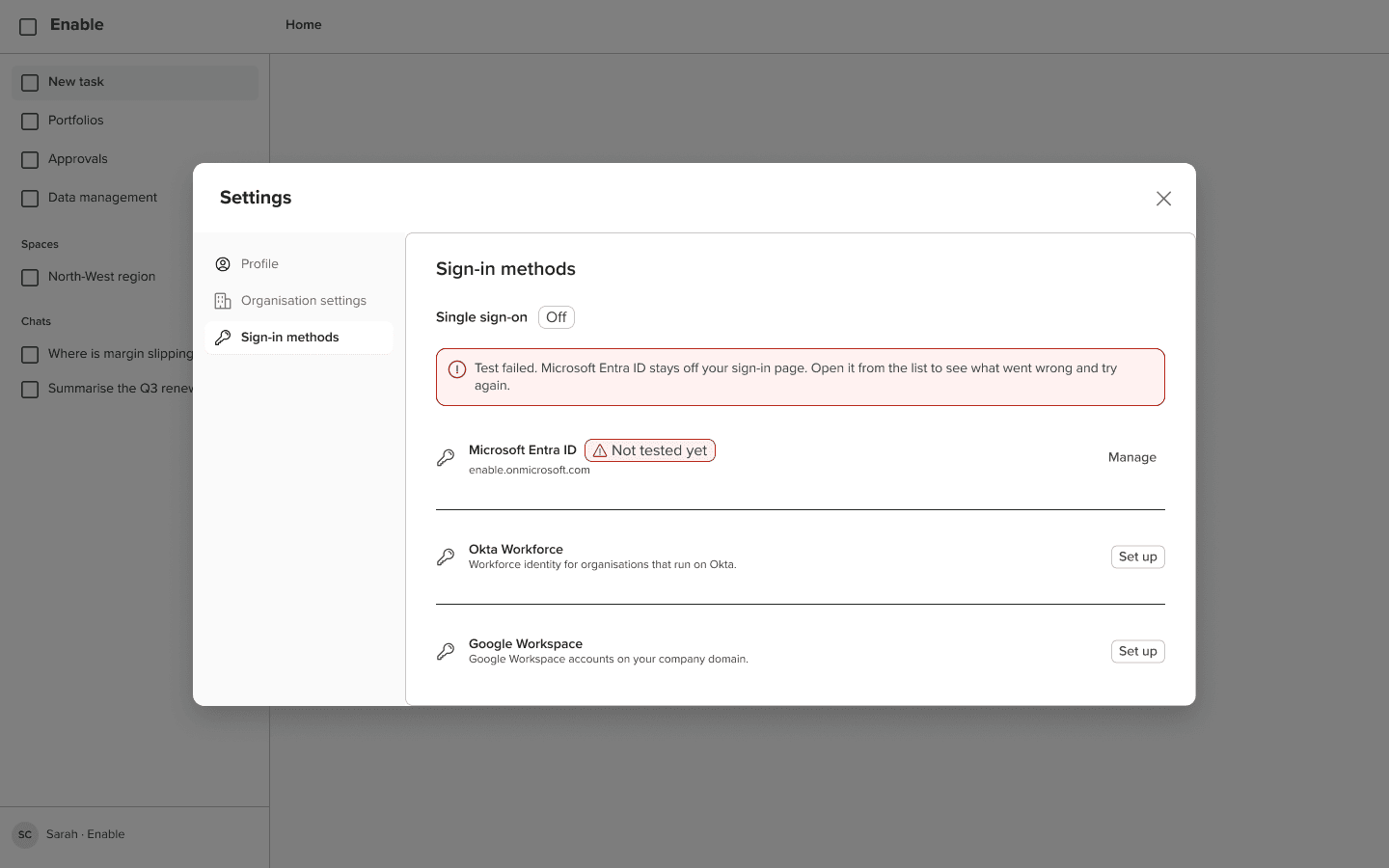Click the North-West region icon
This screenshot has width=1389, height=868.
(x=30, y=278)
